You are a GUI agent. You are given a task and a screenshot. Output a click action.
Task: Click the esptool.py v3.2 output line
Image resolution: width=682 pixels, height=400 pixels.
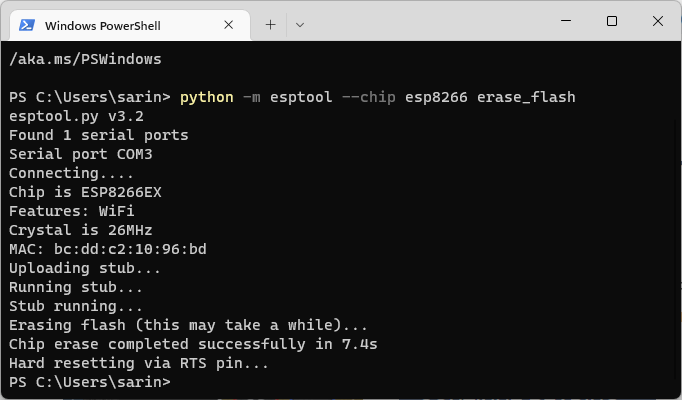coord(76,116)
